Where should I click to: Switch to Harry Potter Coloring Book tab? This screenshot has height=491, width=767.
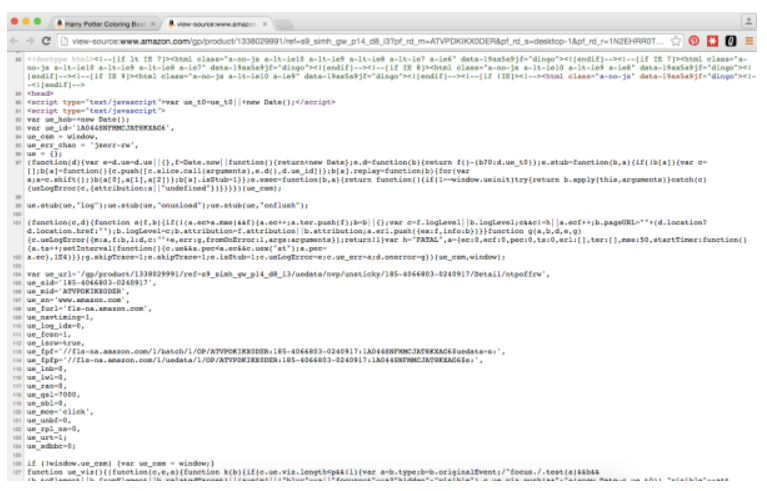click(x=102, y=21)
